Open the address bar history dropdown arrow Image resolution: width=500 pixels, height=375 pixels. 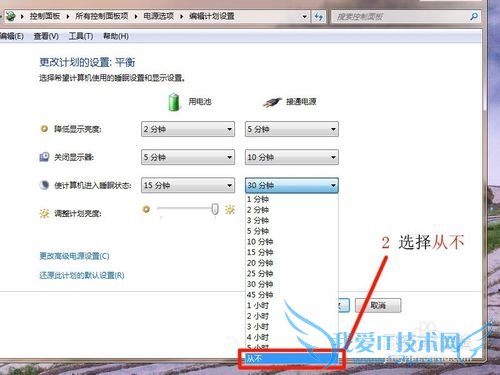click(304, 16)
